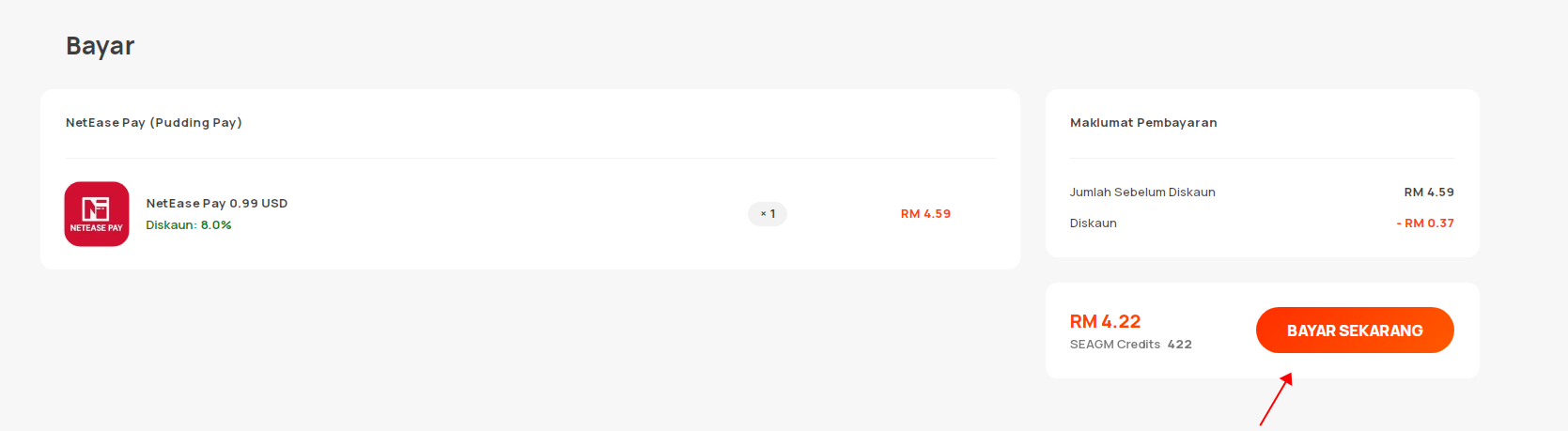
Task: Click the - RM 0.37 discount amount
Action: 1425,223
